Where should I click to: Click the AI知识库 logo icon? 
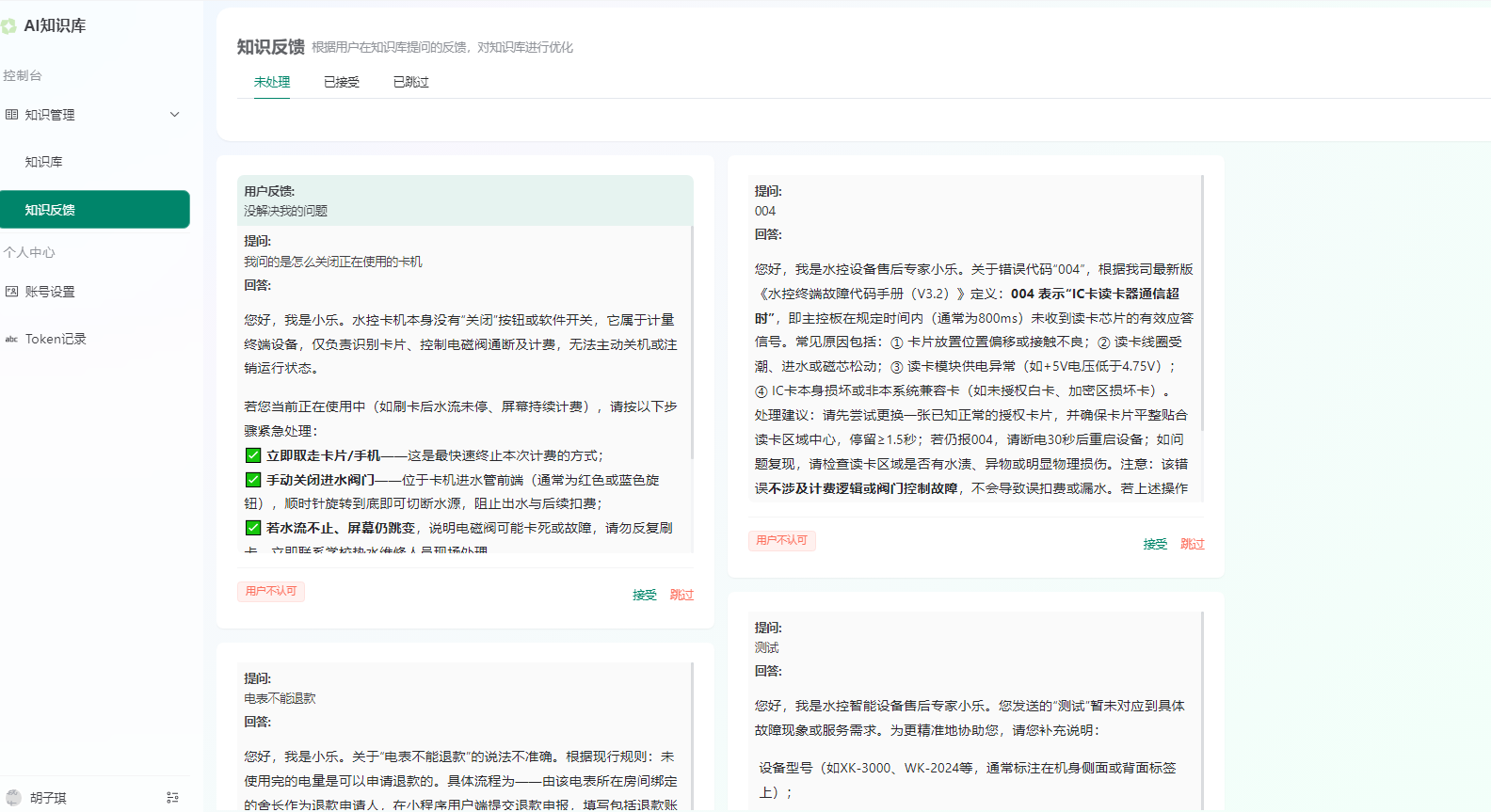coord(8,26)
